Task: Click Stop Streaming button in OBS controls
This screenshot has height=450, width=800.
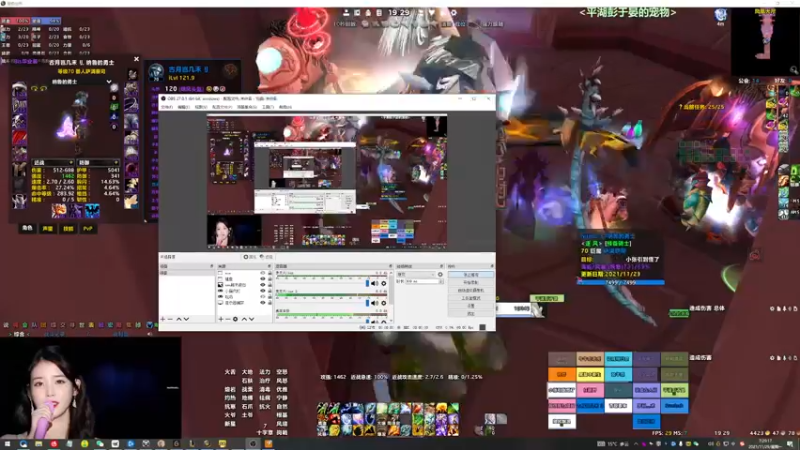Action: (x=470, y=275)
